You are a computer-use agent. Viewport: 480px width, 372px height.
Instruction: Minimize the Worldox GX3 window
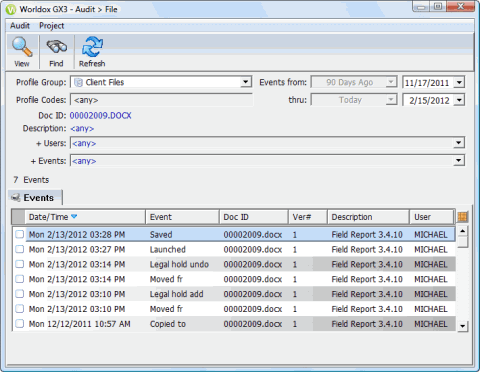pos(421,7)
